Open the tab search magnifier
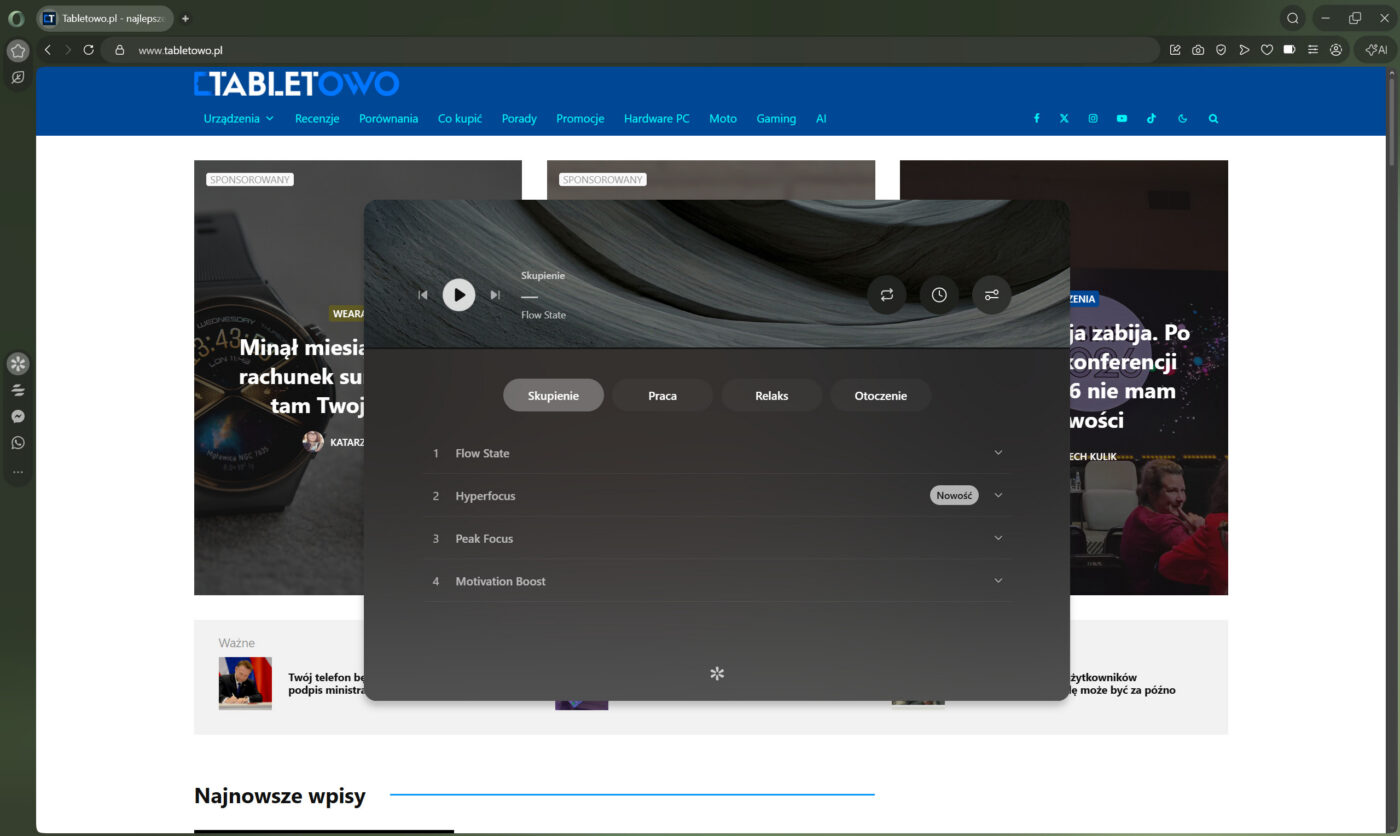 tap(1293, 18)
